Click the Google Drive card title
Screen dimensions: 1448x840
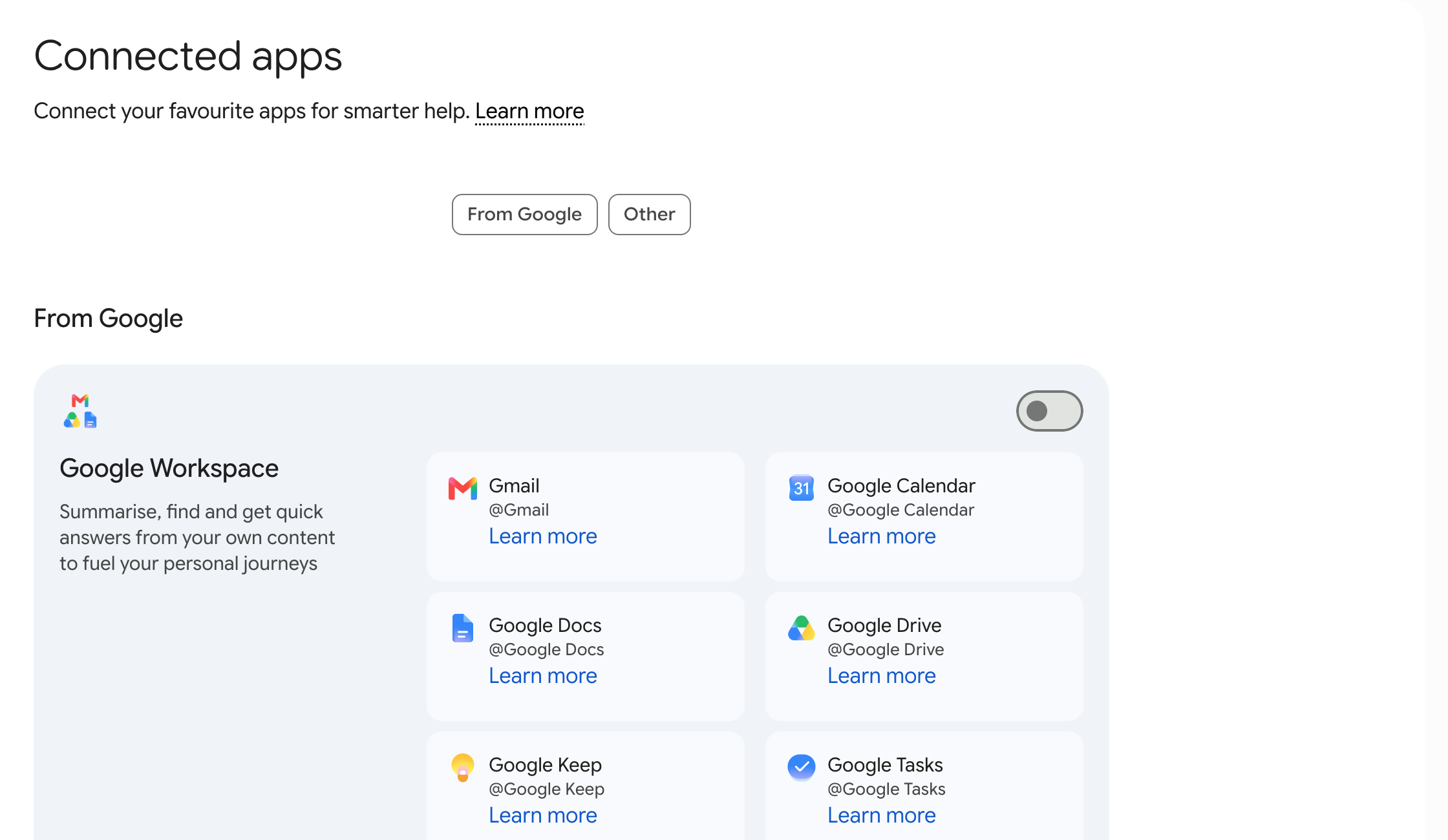pos(884,625)
